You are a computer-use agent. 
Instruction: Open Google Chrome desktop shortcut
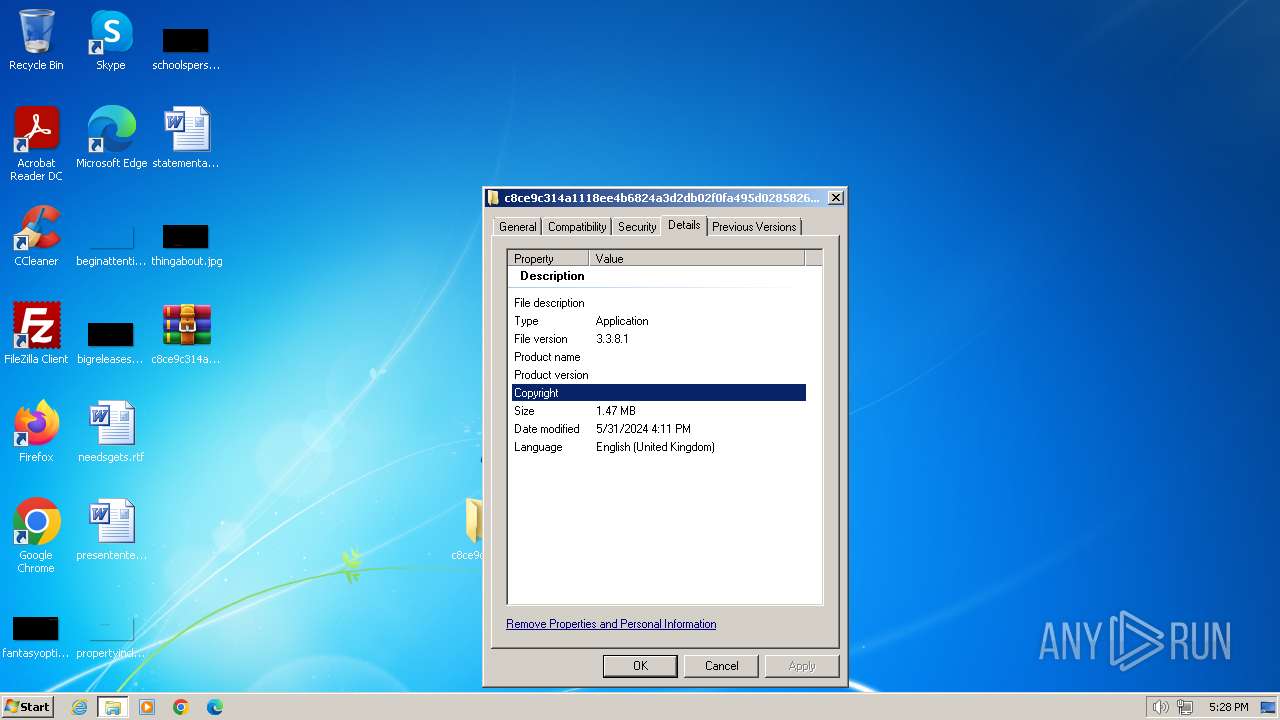point(36,535)
